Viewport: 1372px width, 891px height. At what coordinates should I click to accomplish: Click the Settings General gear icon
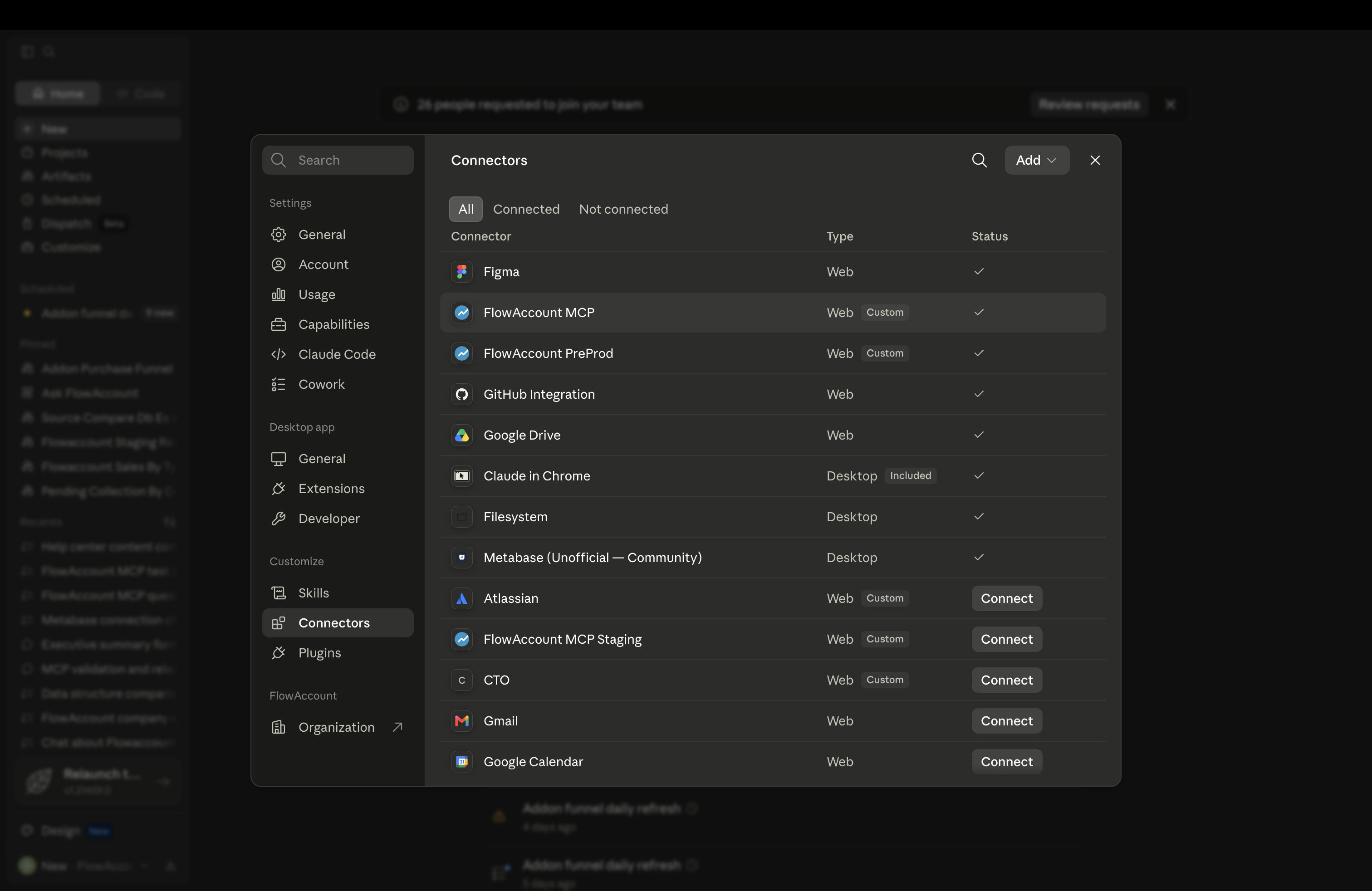(279, 235)
